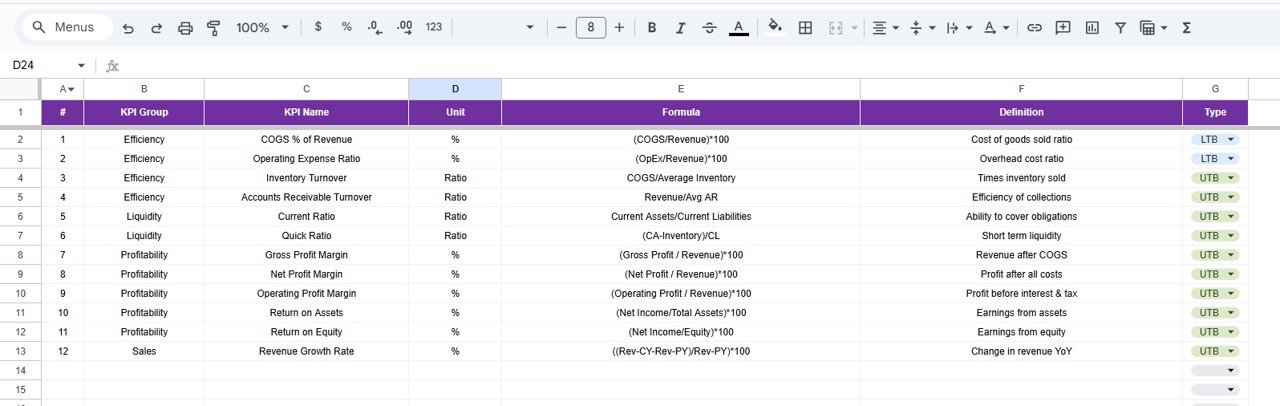The width and height of the screenshot is (1280, 406).
Task: Open the Borders tool in the toolbar
Action: (805, 28)
